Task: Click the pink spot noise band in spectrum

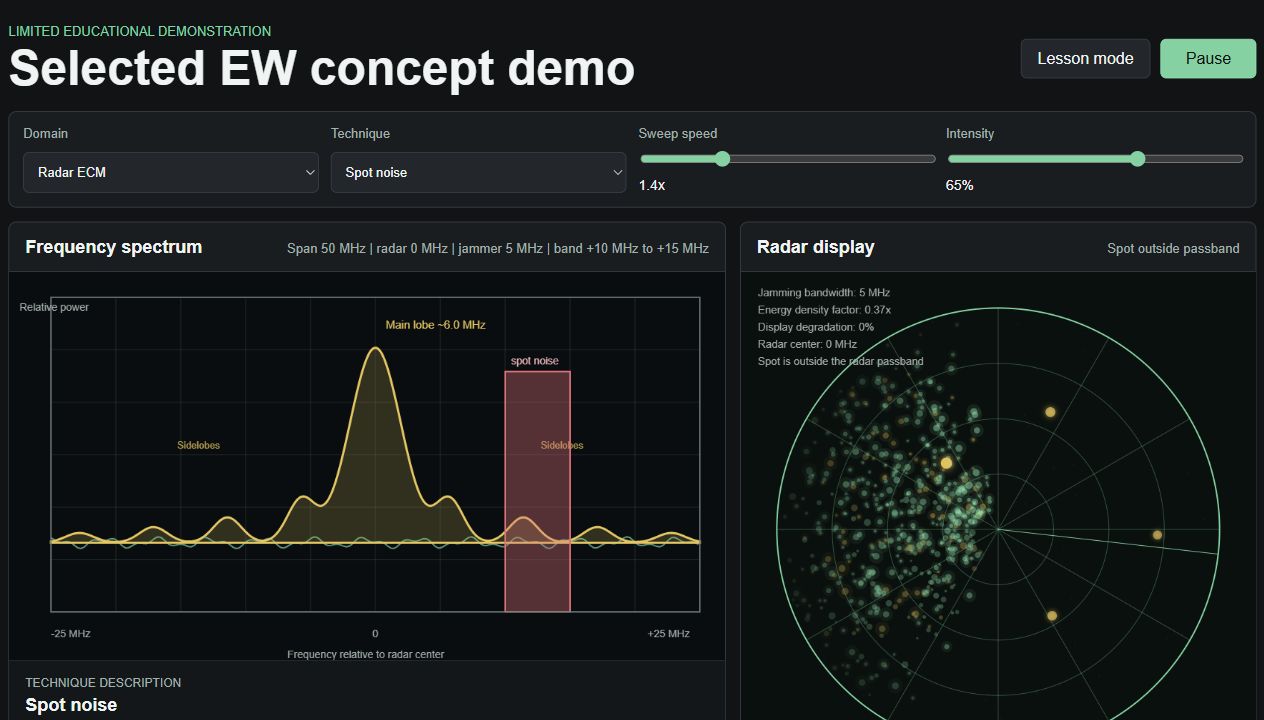Action: tap(537, 491)
